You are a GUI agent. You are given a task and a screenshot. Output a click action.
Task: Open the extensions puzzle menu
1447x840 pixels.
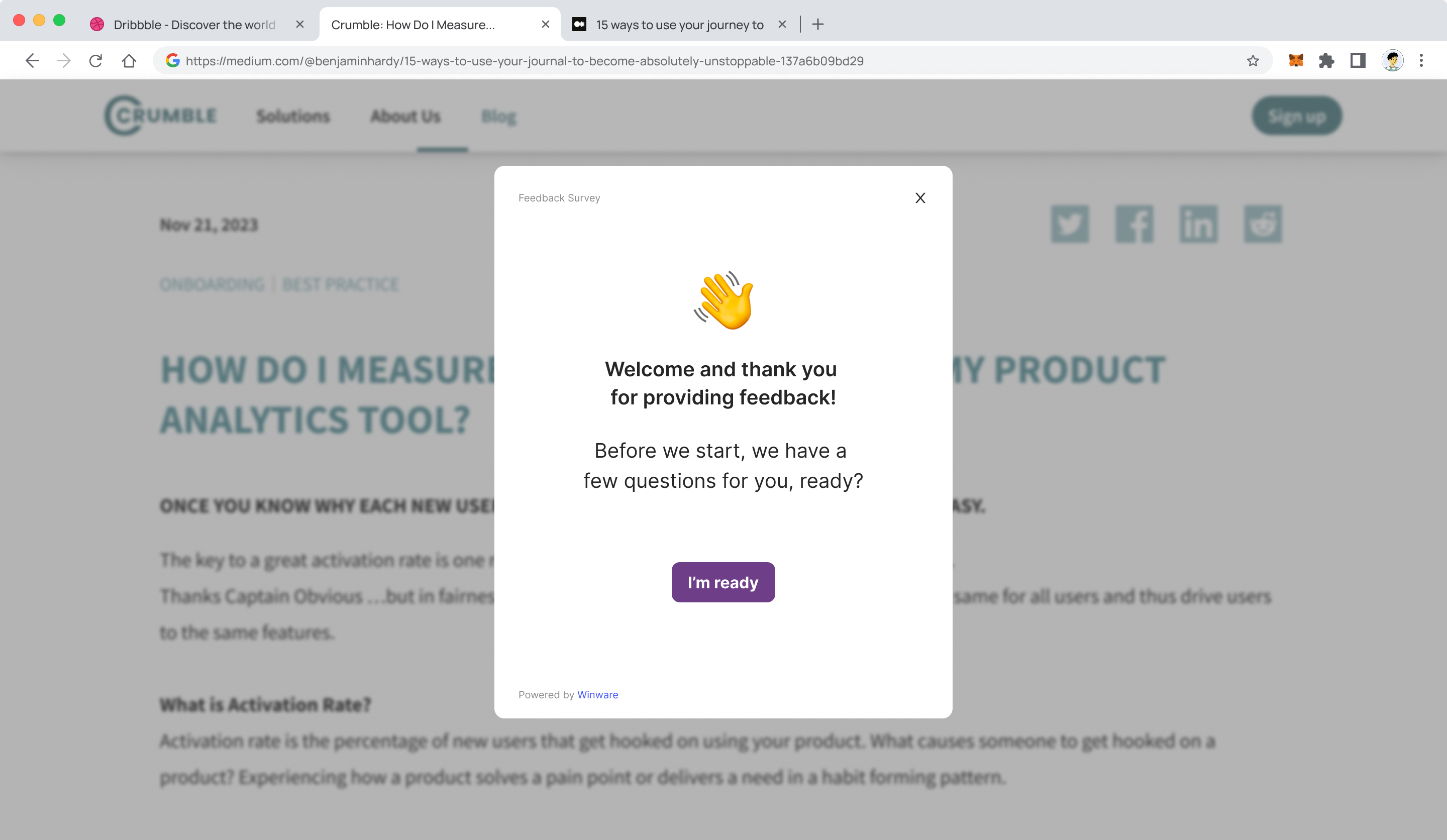click(x=1326, y=61)
